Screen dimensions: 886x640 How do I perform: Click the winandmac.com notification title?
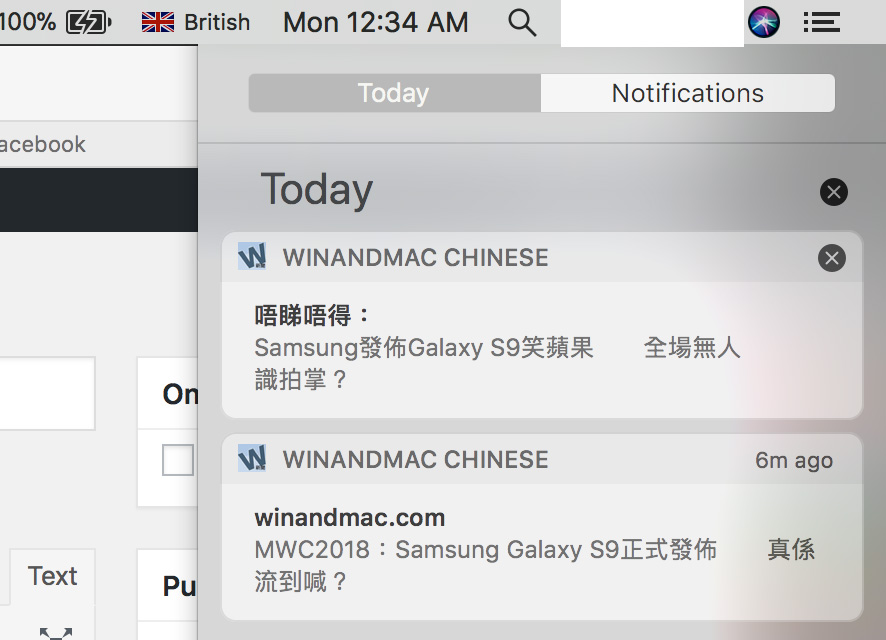[x=350, y=517]
